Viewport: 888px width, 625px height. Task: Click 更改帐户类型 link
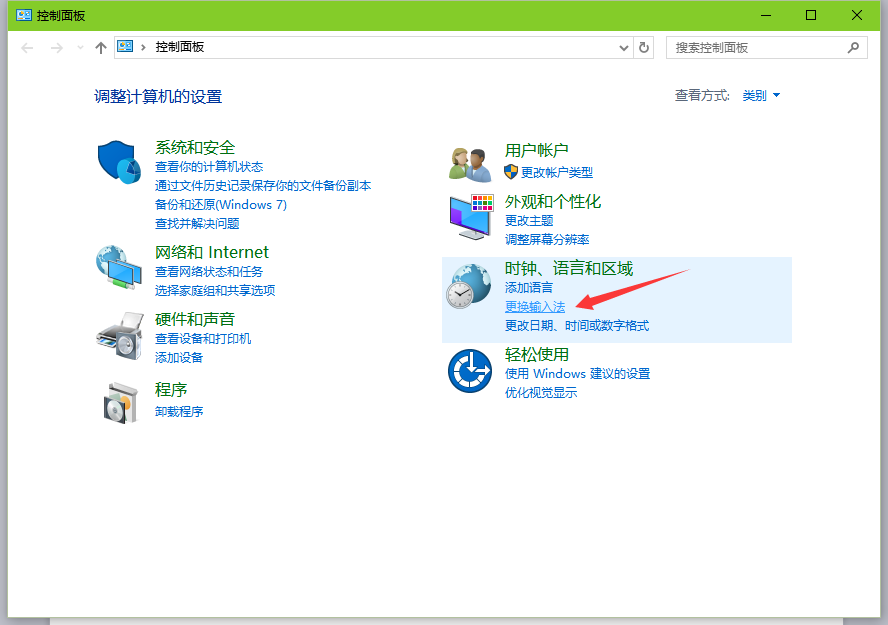pos(556,173)
